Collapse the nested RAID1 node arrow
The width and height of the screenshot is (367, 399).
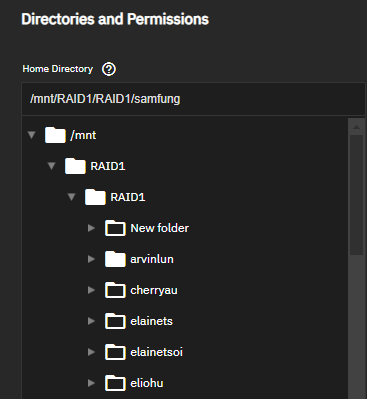point(71,197)
